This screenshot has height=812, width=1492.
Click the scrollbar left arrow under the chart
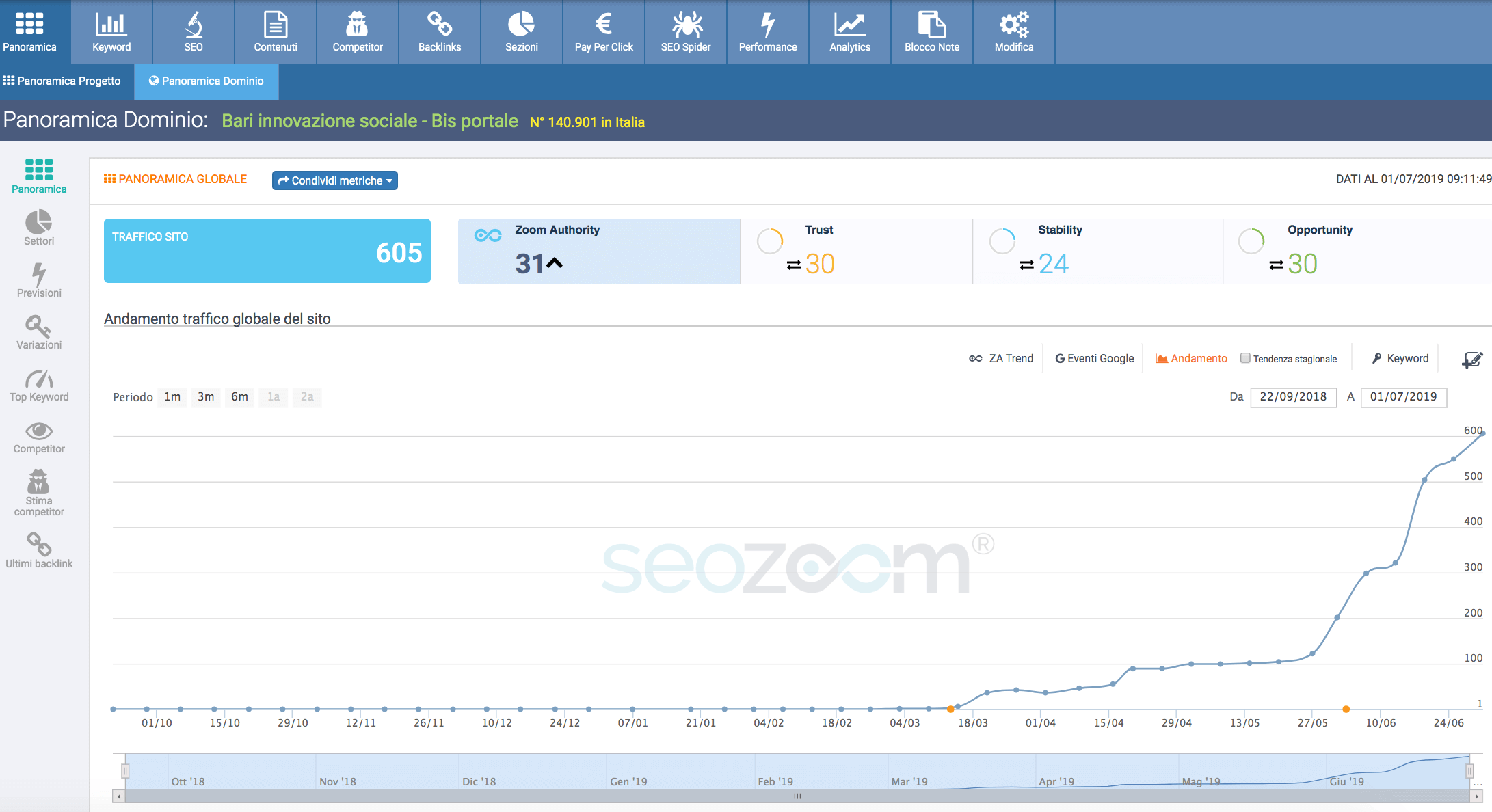(x=119, y=796)
